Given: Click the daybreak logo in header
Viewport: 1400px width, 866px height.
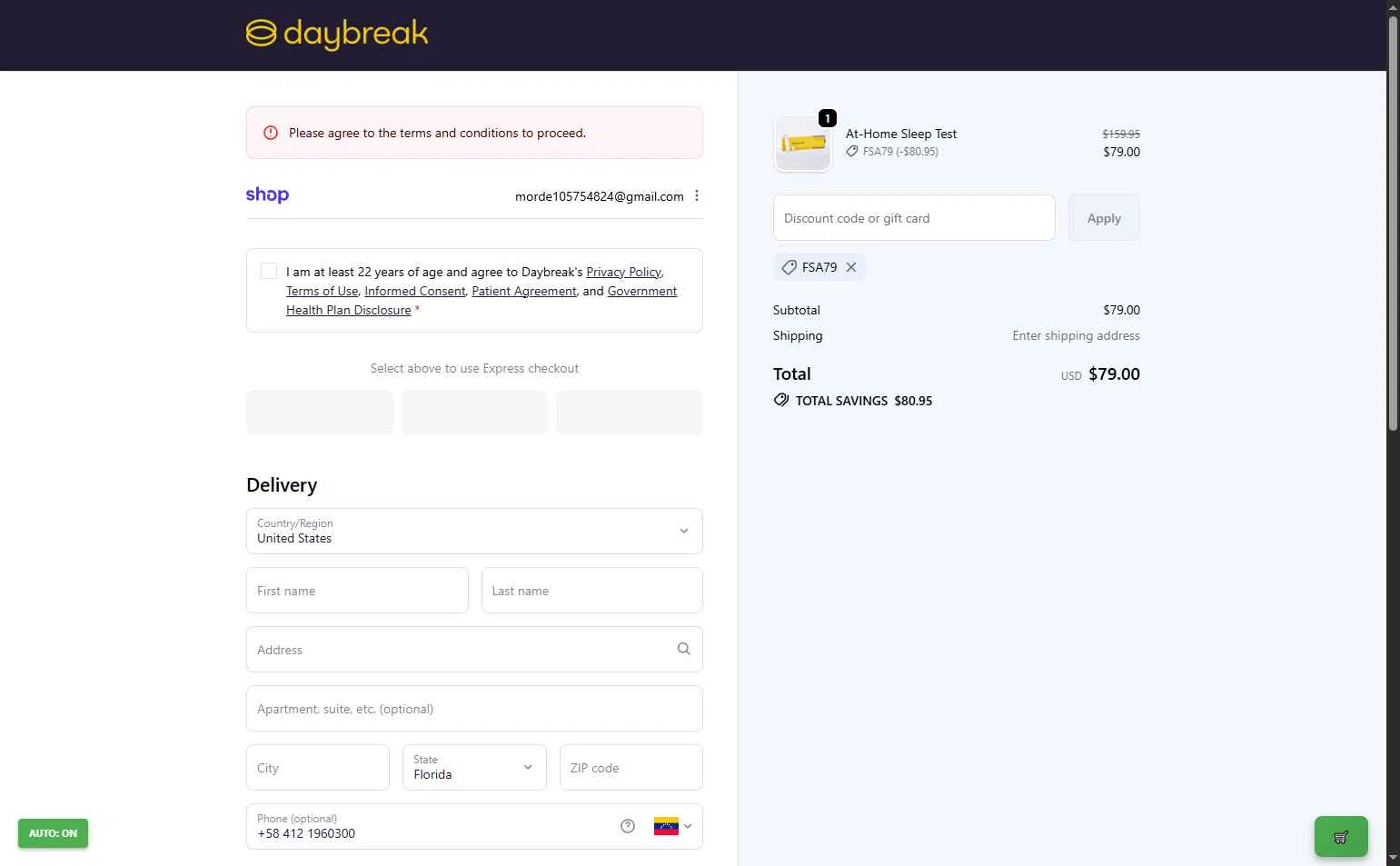Looking at the screenshot, I should [337, 35].
